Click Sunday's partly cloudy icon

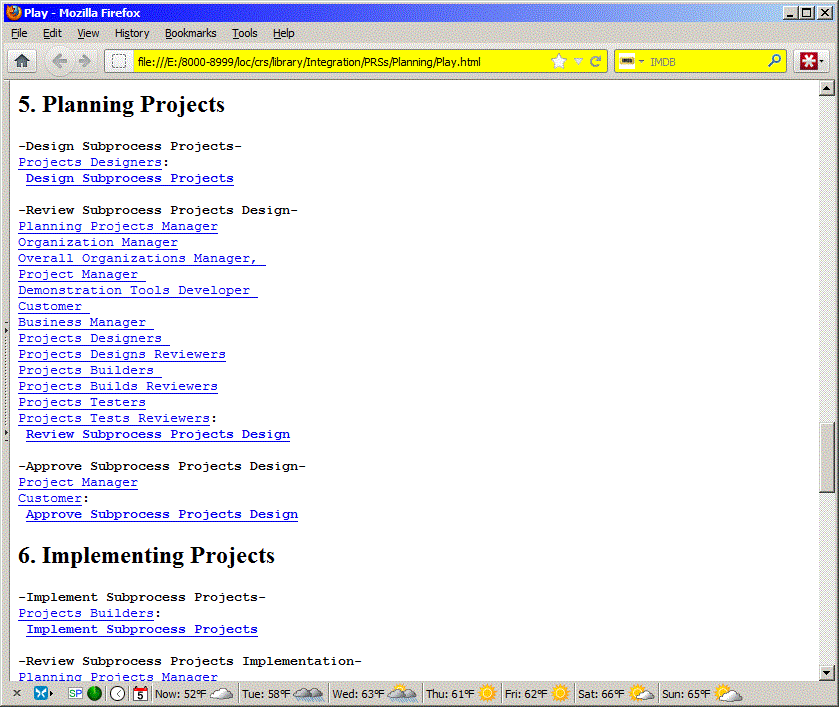tap(728, 694)
